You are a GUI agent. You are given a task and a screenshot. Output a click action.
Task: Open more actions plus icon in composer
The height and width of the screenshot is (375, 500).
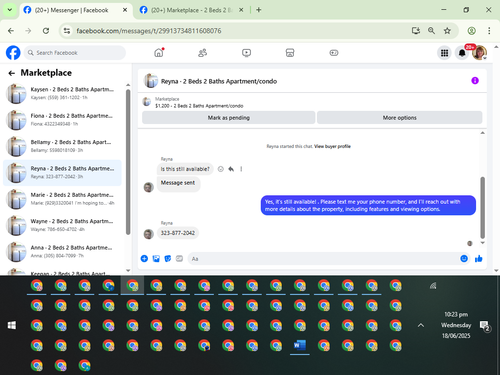(144, 258)
